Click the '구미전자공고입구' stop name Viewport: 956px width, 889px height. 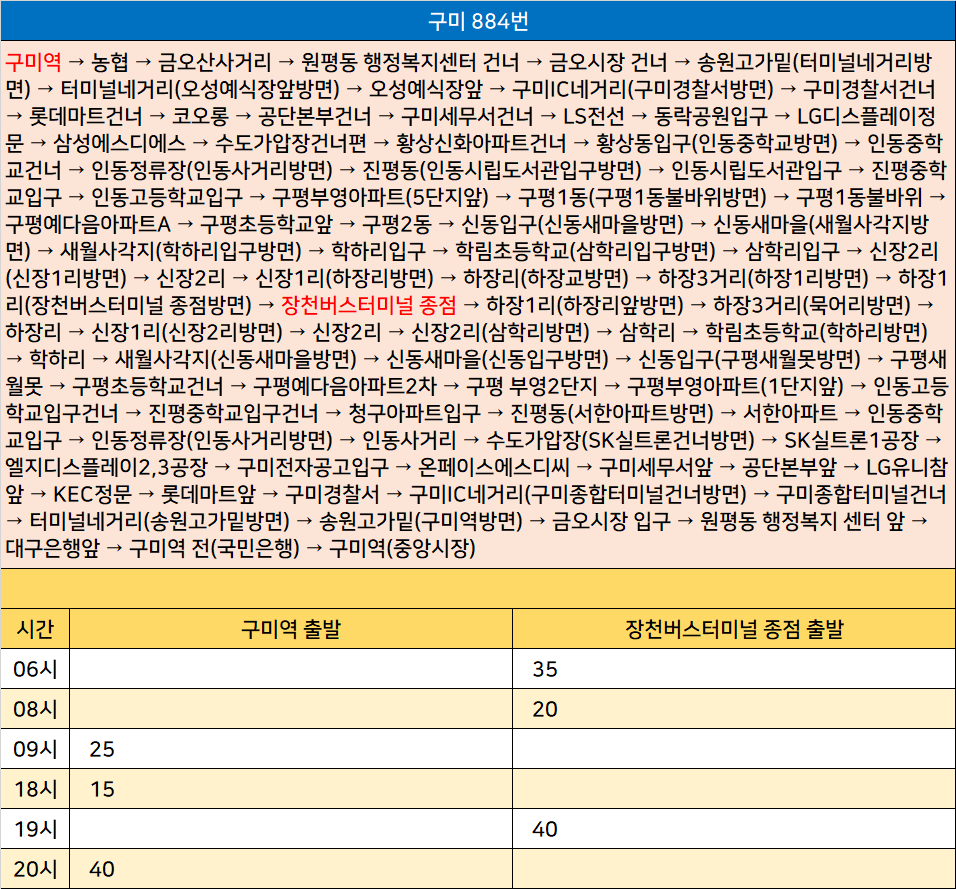(x=313, y=467)
